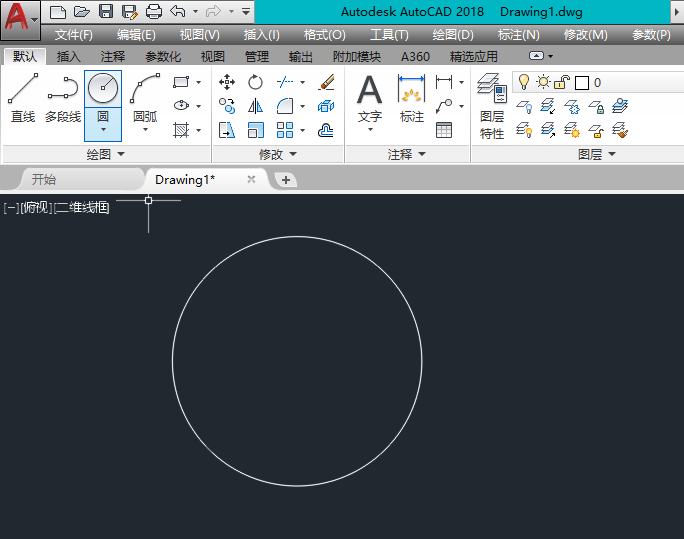
Task: Click the Dimension (标注) tool icon
Action: [411, 89]
